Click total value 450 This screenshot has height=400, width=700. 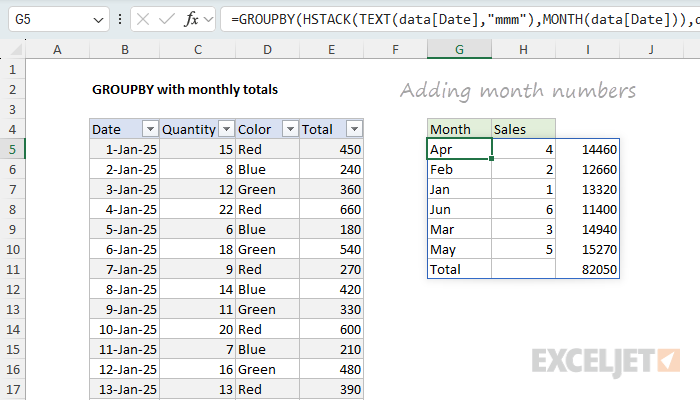(331, 149)
